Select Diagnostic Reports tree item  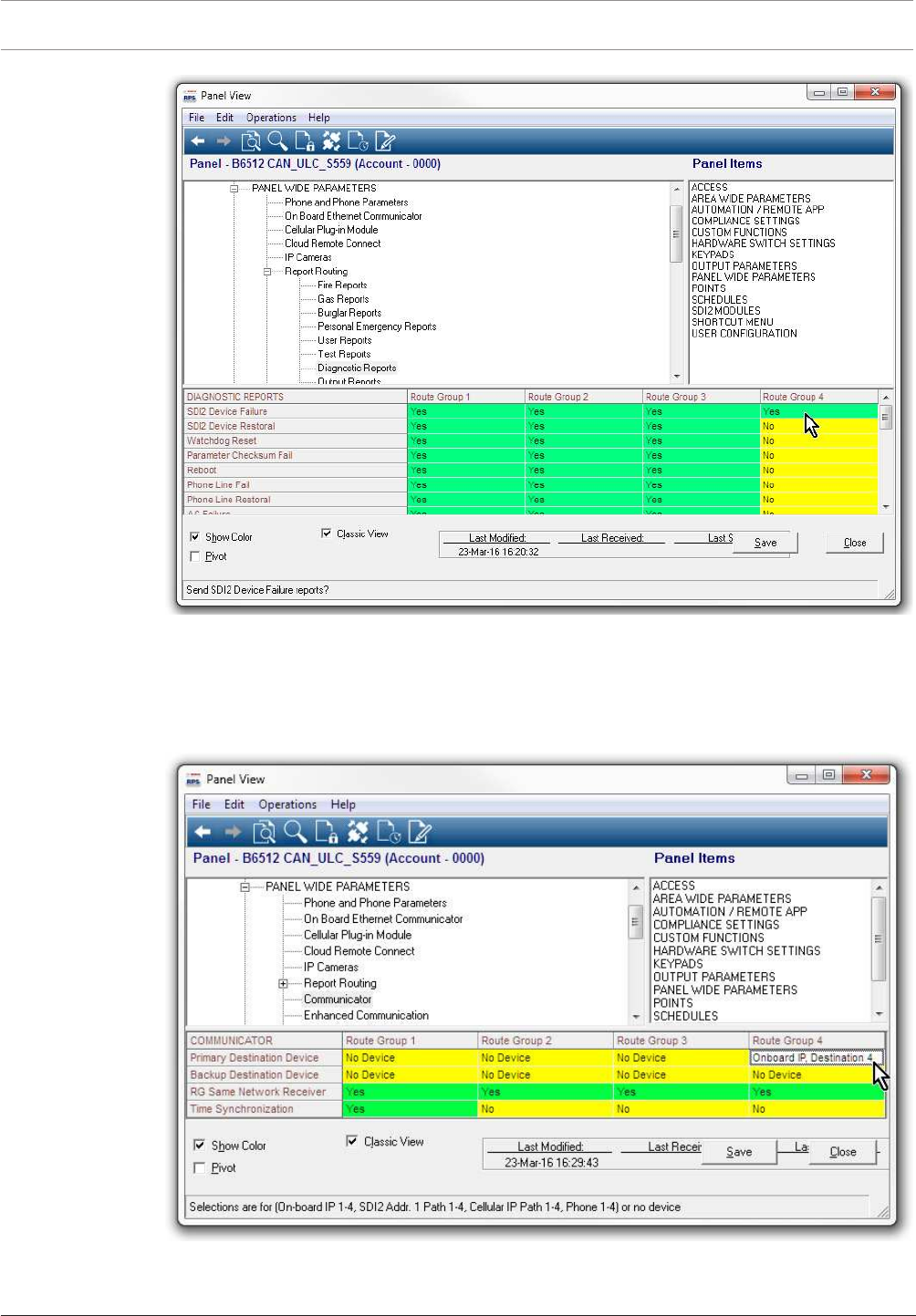pyautogui.click(x=357, y=368)
